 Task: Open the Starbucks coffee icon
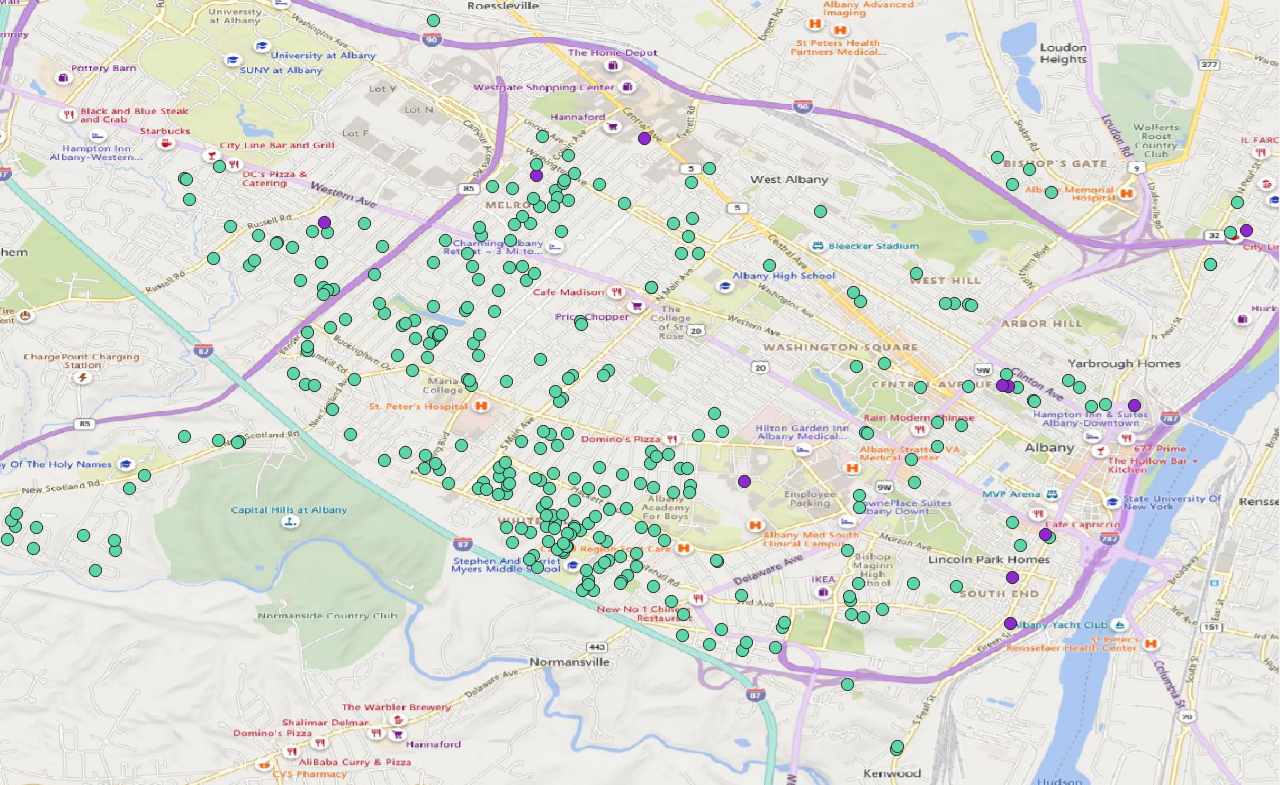click(165, 144)
